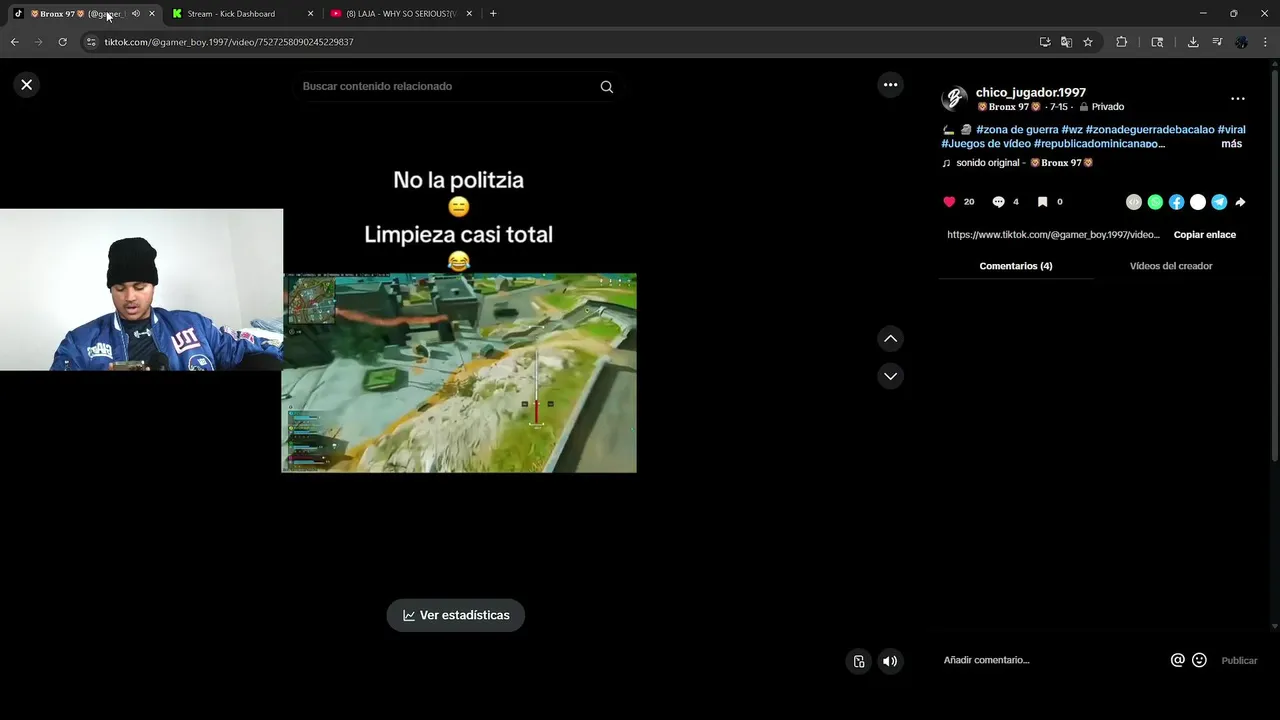Click the 'Publicar' button
This screenshot has width=1280, height=720.
pyautogui.click(x=1239, y=661)
